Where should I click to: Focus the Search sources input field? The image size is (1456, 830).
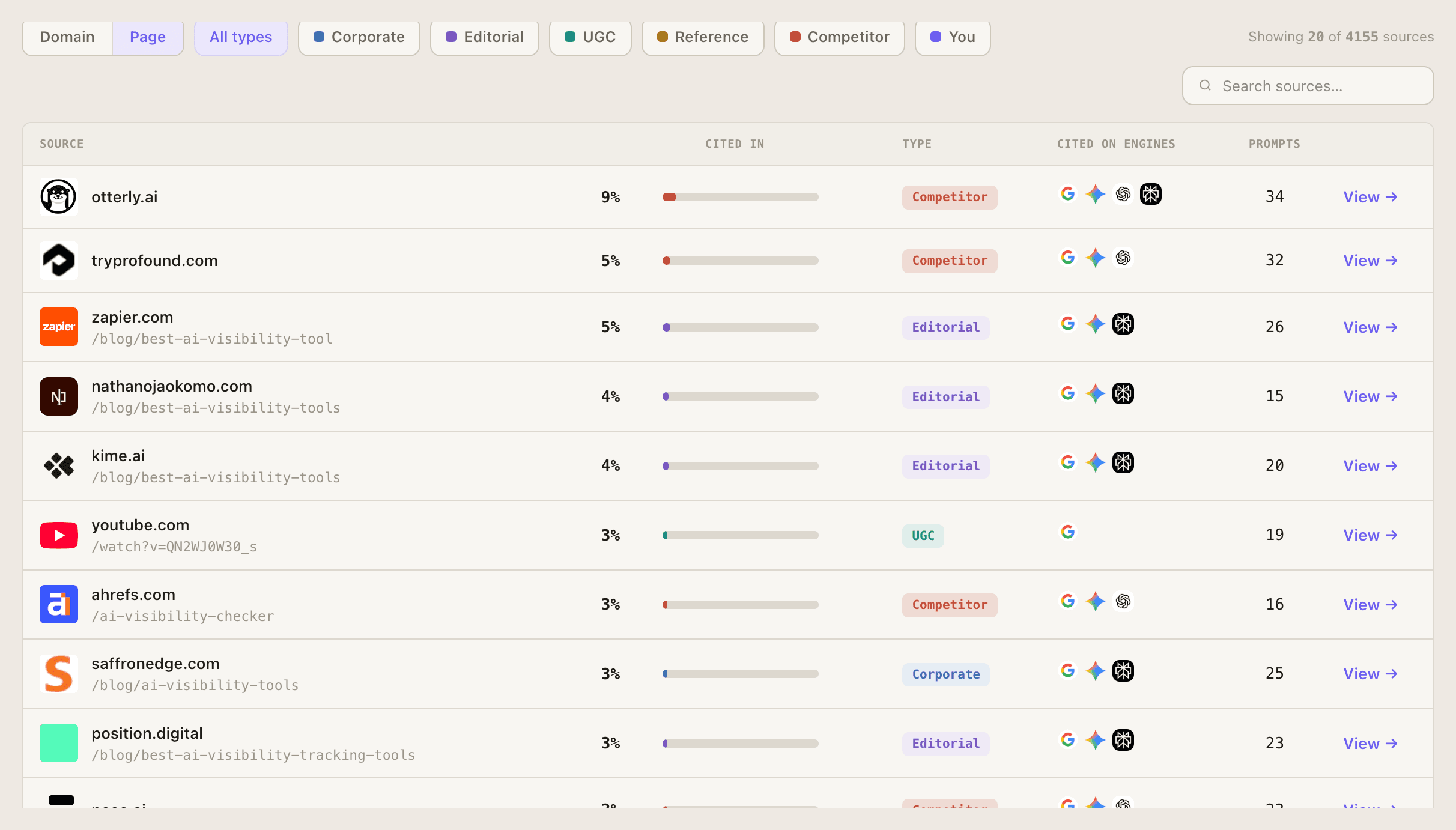point(1308,86)
